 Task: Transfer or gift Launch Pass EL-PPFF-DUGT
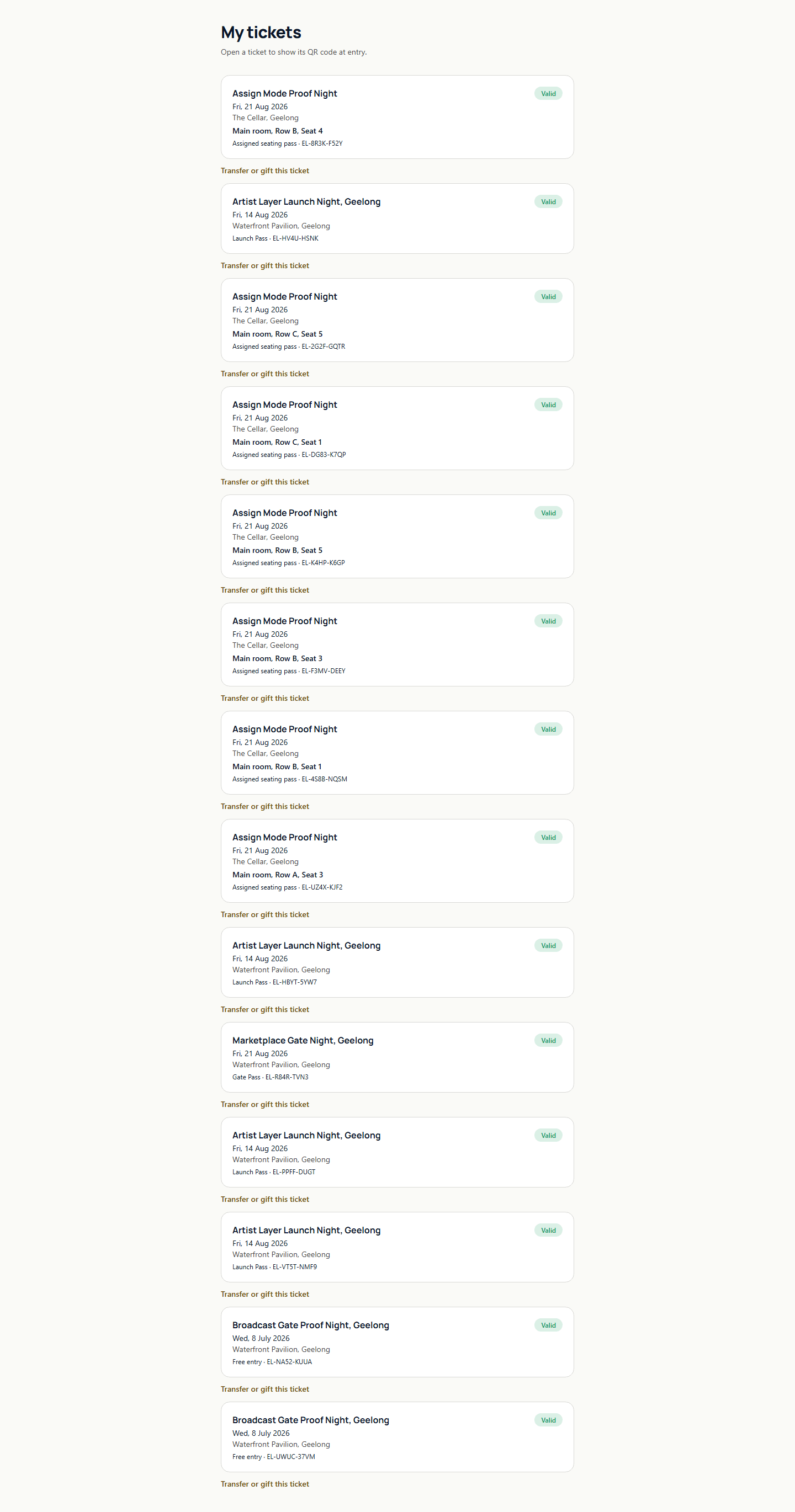click(x=265, y=1199)
